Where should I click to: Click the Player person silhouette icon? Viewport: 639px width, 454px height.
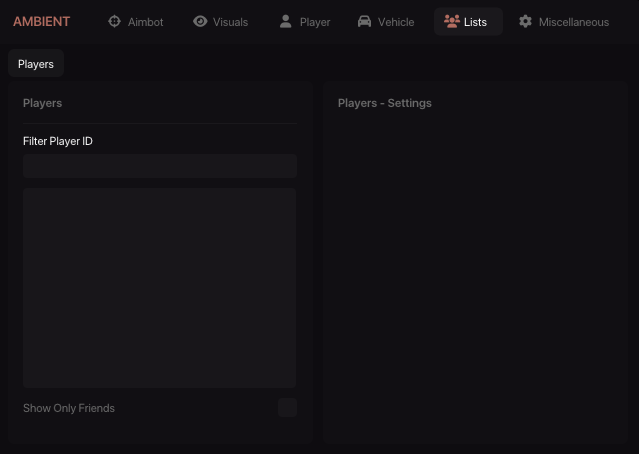pyautogui.click(x=286, y=22)
